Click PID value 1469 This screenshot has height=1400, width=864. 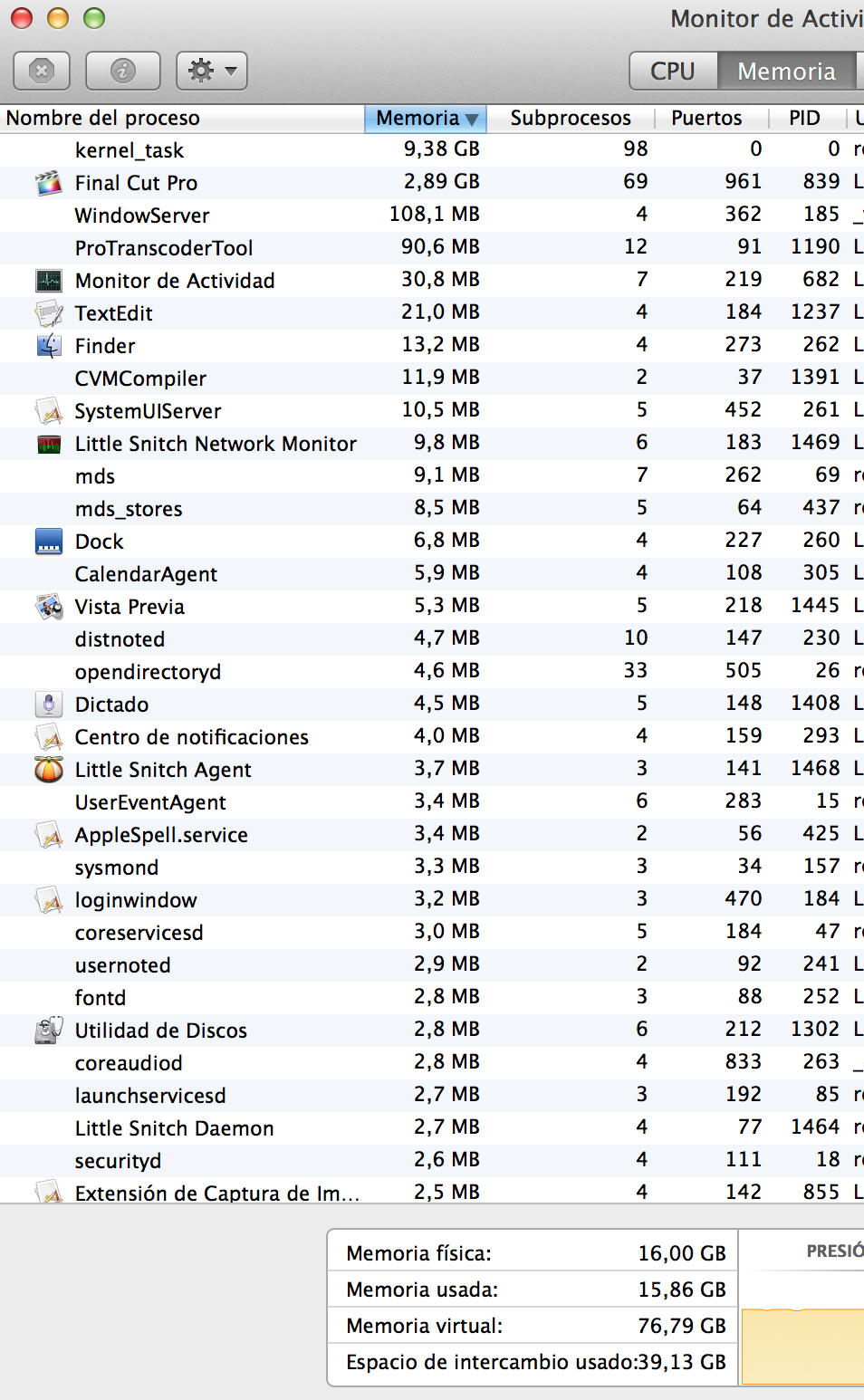(815, 442)
